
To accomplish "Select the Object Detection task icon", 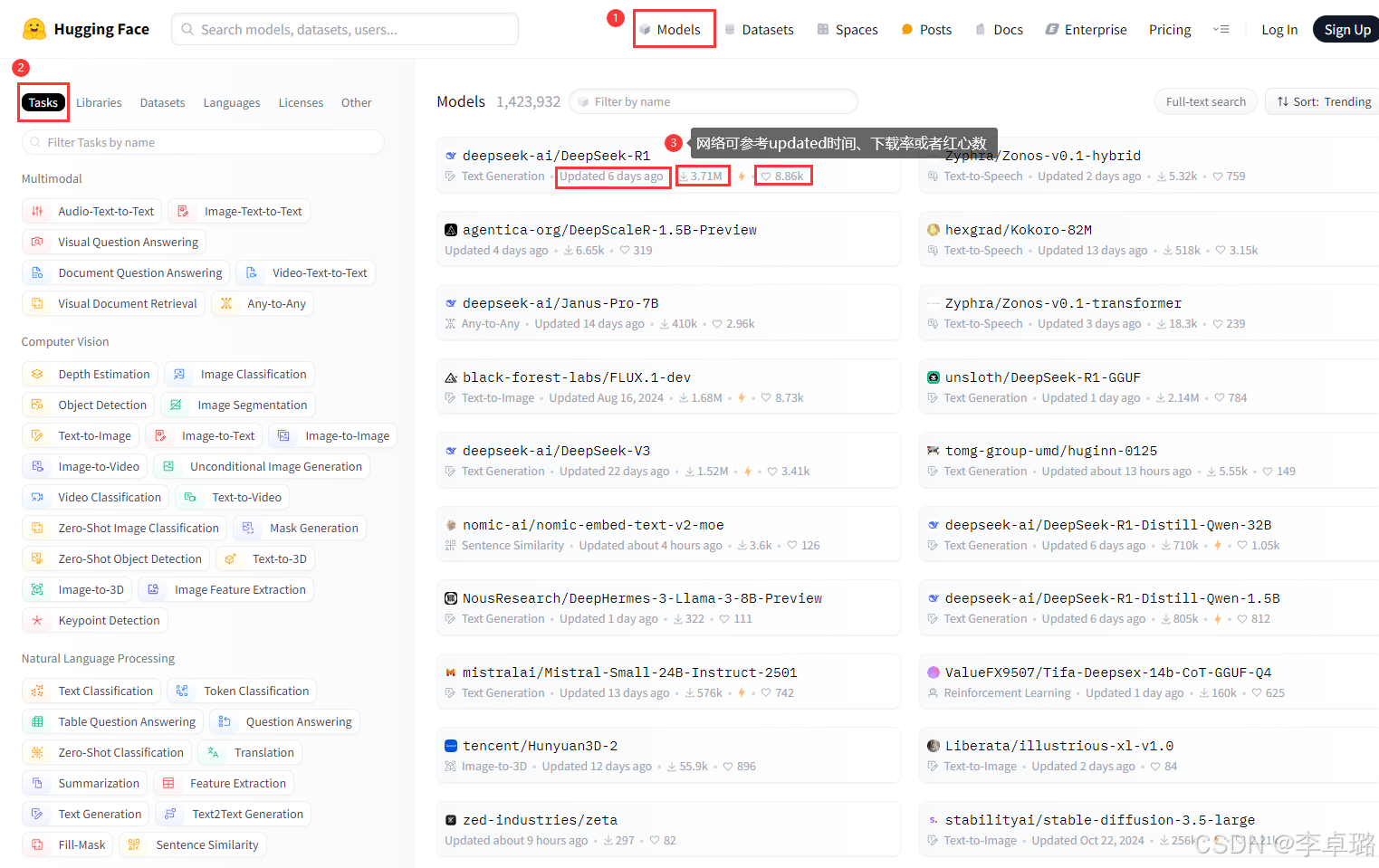I will 37,405.
